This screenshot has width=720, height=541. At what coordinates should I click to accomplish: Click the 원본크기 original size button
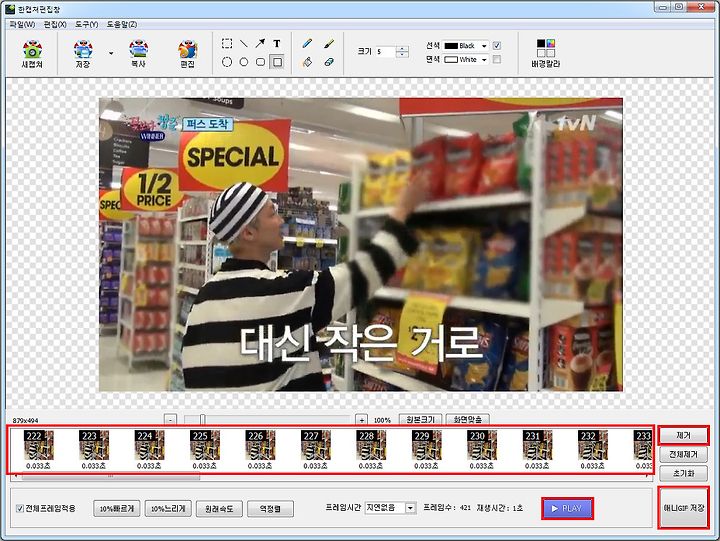point(421,420)
